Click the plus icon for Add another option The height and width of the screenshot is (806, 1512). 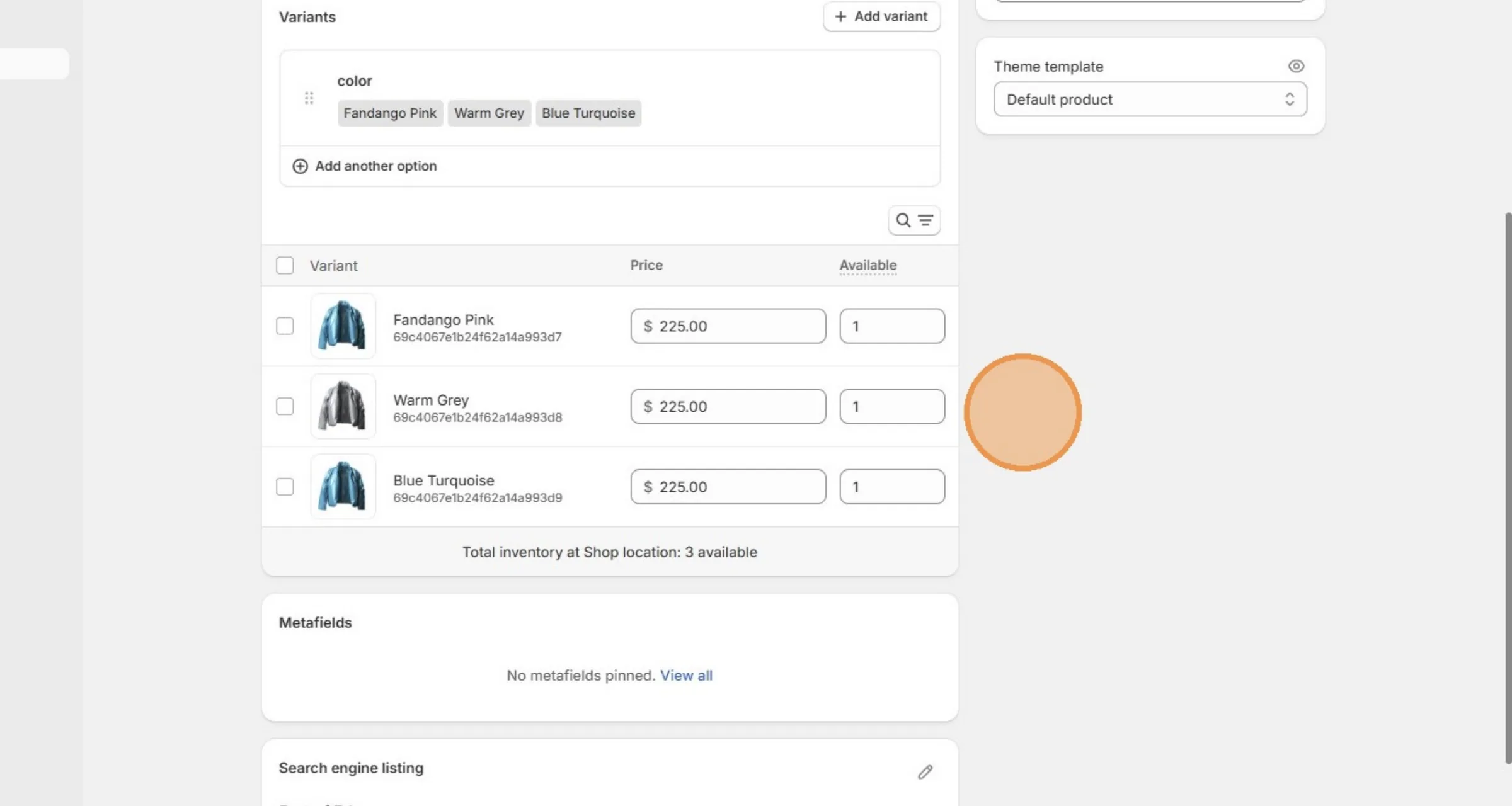pos(300,166)
